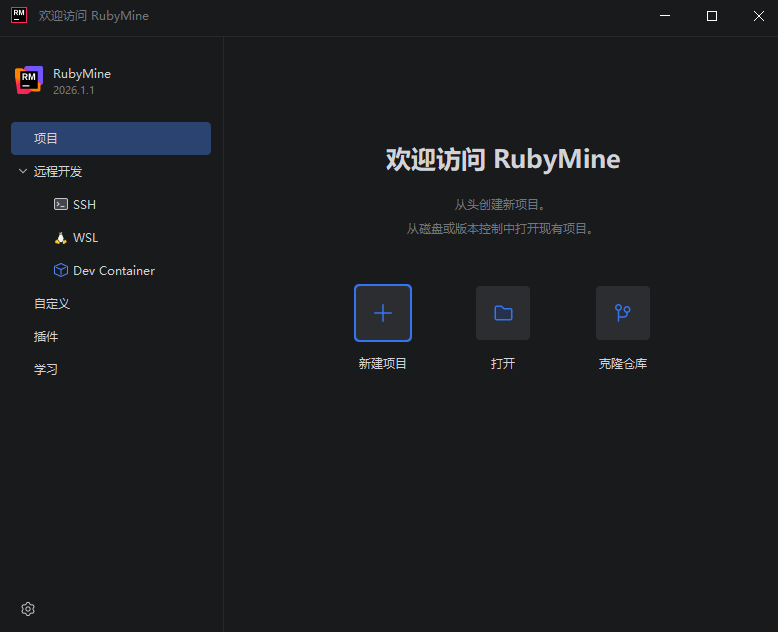The width and height of the screenshot is (778, 632).
Task: Click the RubyMine icon in title bar
Action: click(19, 15)
